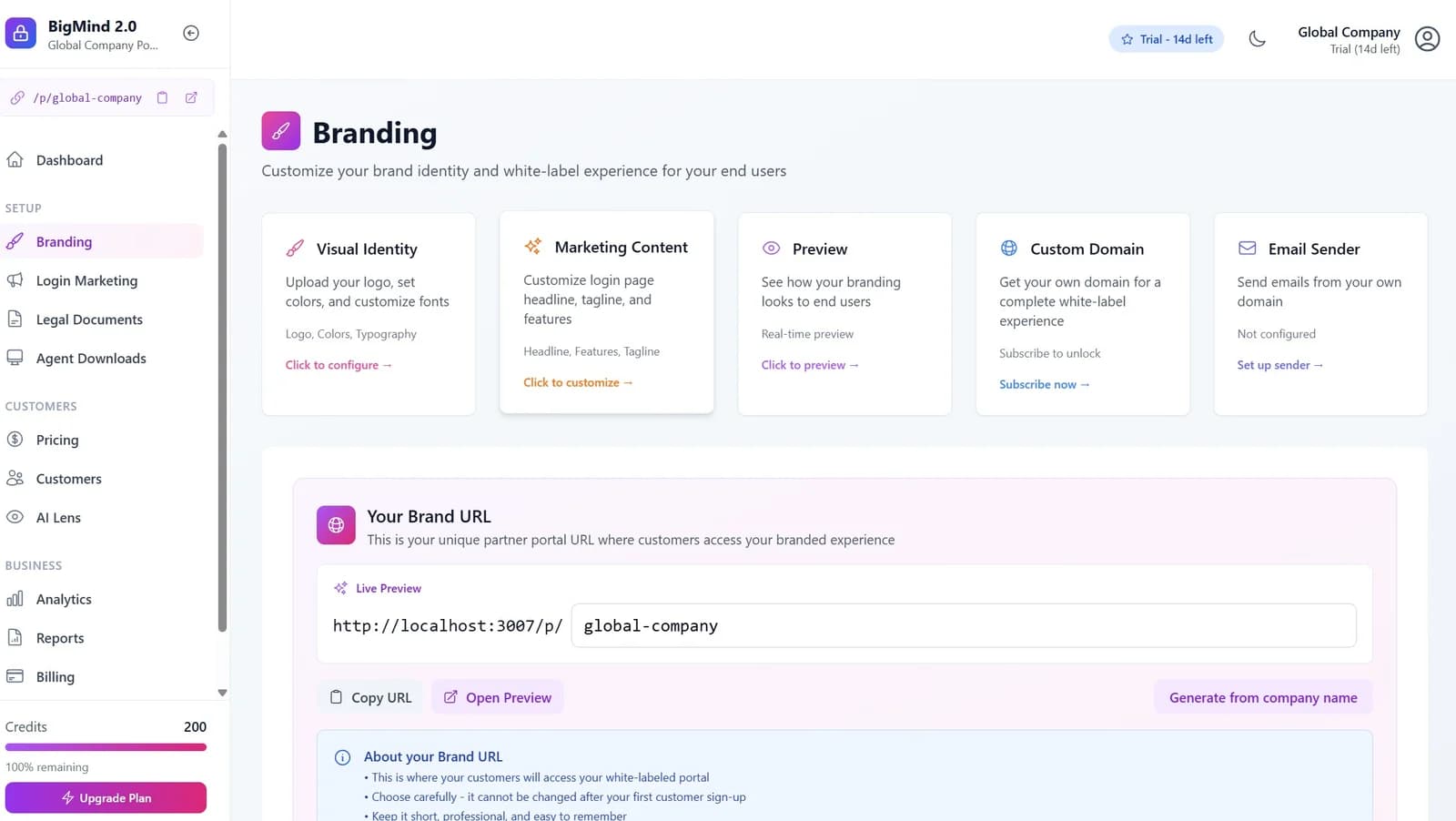The height and width of the screenshot is (821, 1456).
Task: Open the Subscribe now link for Custom Domain
Action: [x=1043, y=384]
